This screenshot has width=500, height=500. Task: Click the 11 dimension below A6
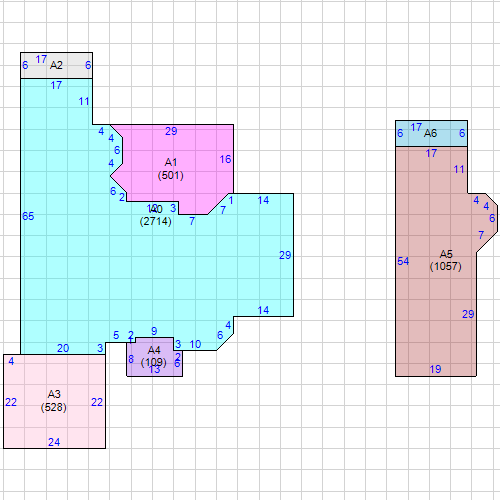pyautogui.click(x=459, y=169)
